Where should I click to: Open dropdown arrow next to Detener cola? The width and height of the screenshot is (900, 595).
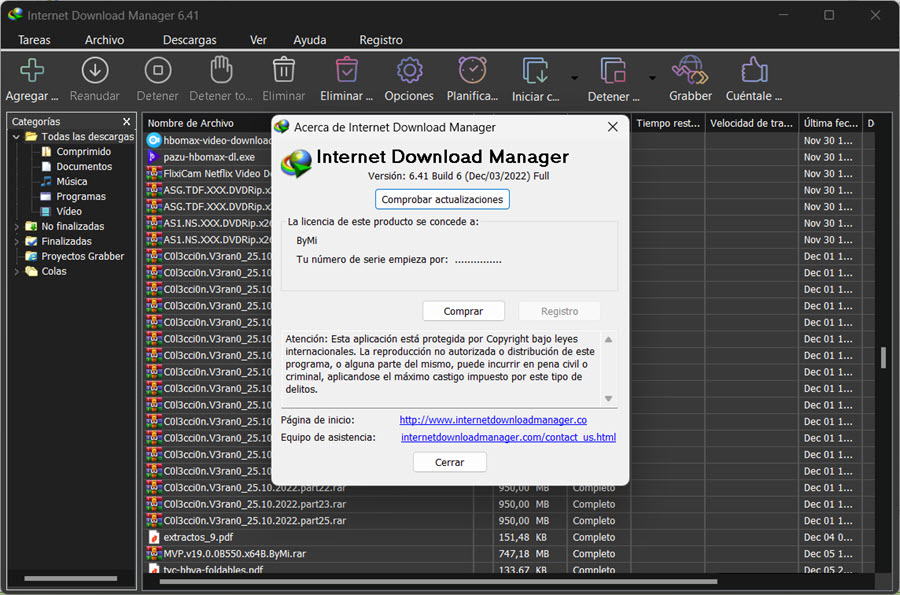(652, 78)
